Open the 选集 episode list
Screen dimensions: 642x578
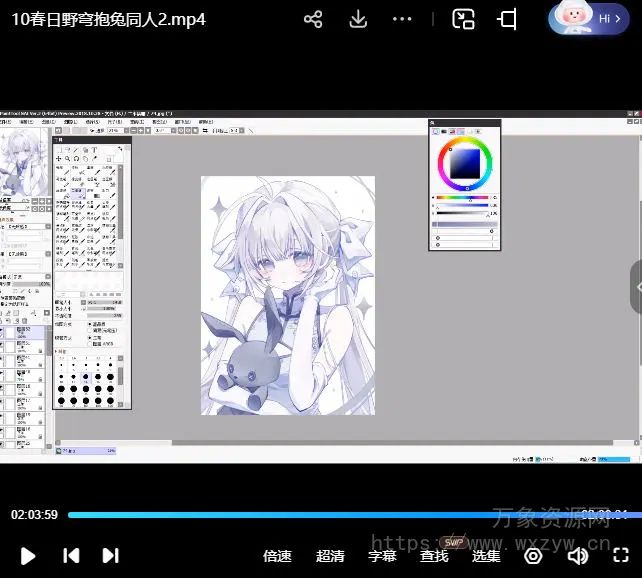coord(486,556)
